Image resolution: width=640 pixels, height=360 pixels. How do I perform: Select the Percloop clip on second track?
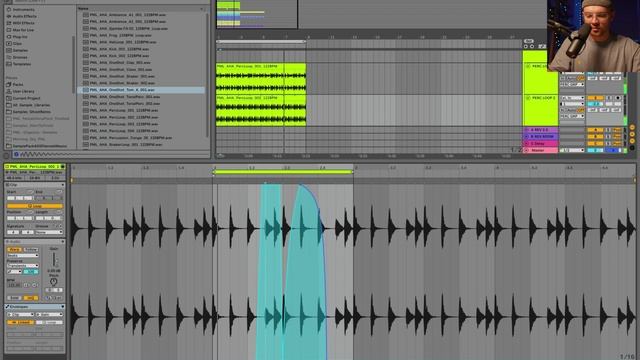pyautogui.click(x=261, y=110)
